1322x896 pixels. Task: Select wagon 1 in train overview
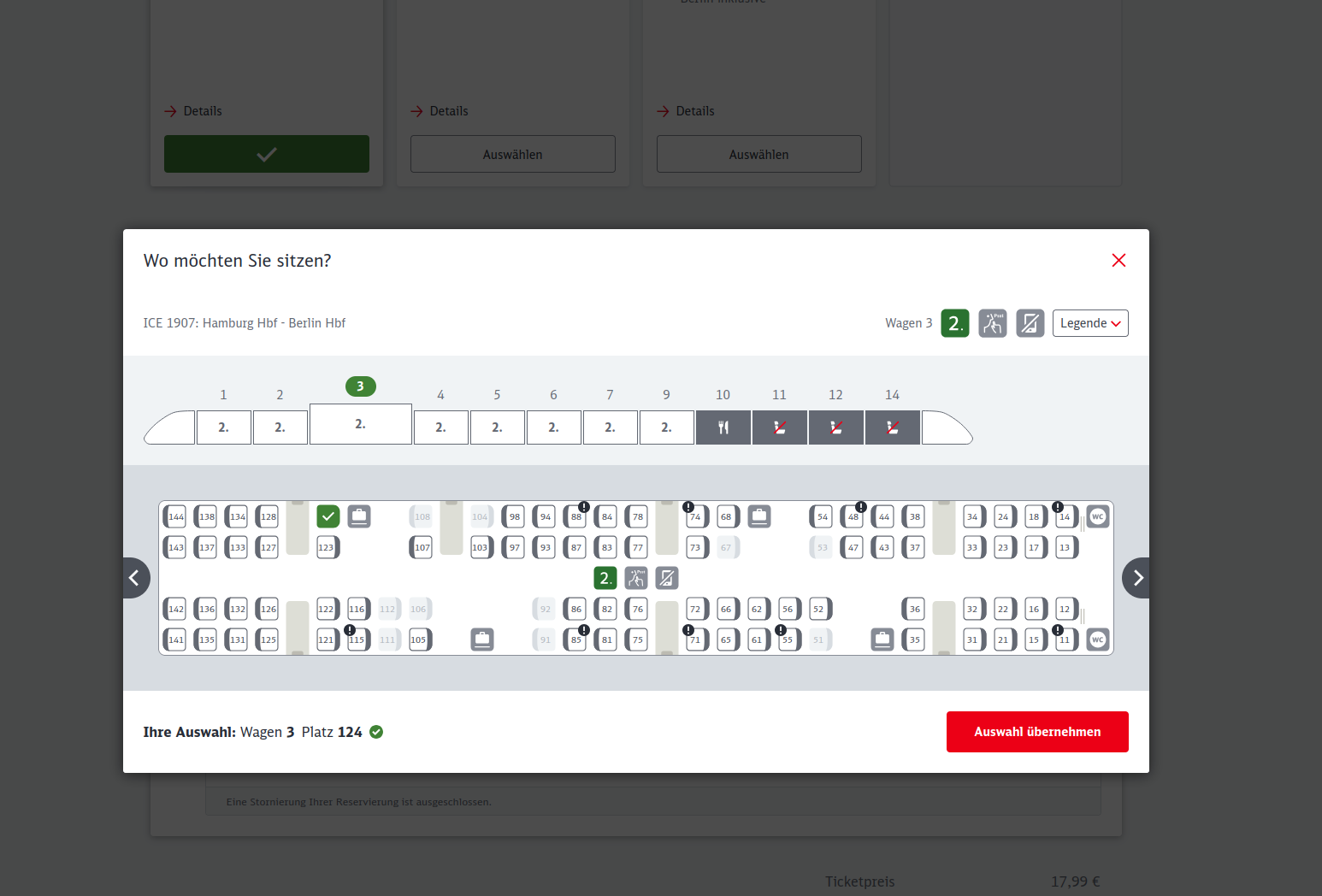(x=223, y=427)
